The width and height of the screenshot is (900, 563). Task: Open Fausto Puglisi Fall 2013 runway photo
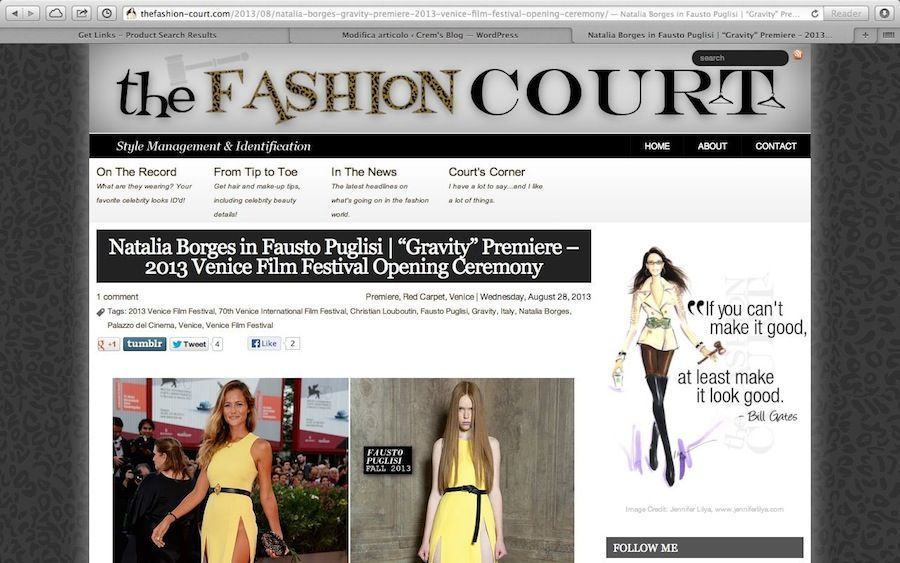(x=462, y=470)
